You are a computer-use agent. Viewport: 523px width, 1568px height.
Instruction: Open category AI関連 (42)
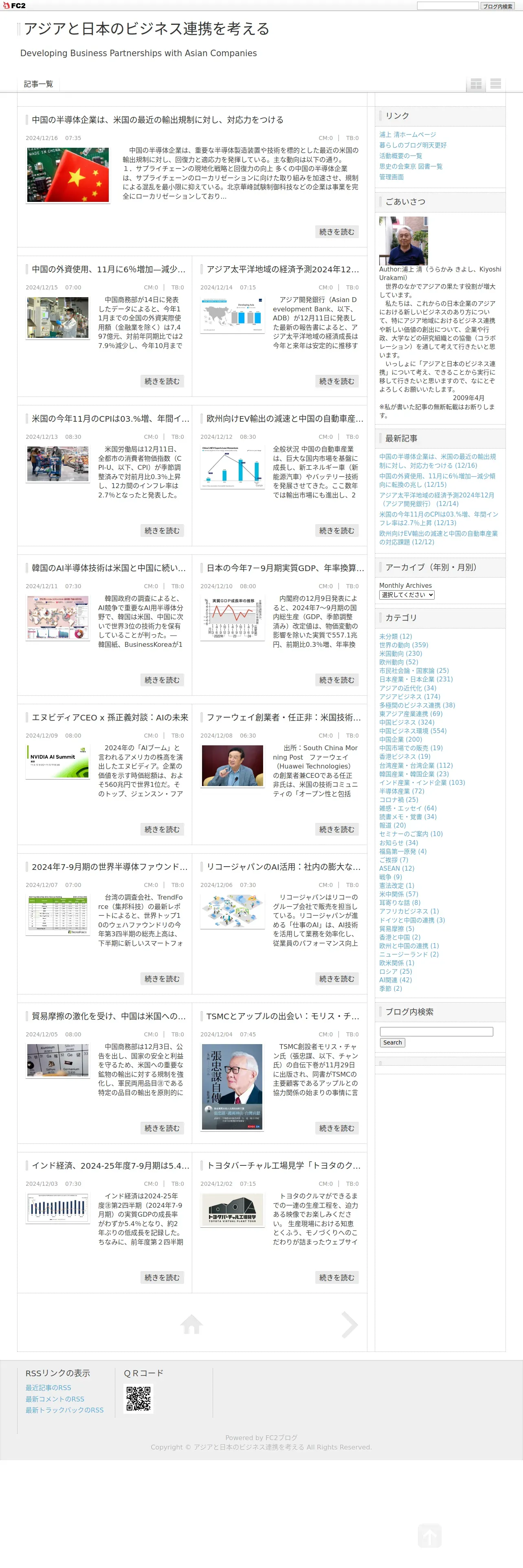pyautogui.click(x=396, y=980)
